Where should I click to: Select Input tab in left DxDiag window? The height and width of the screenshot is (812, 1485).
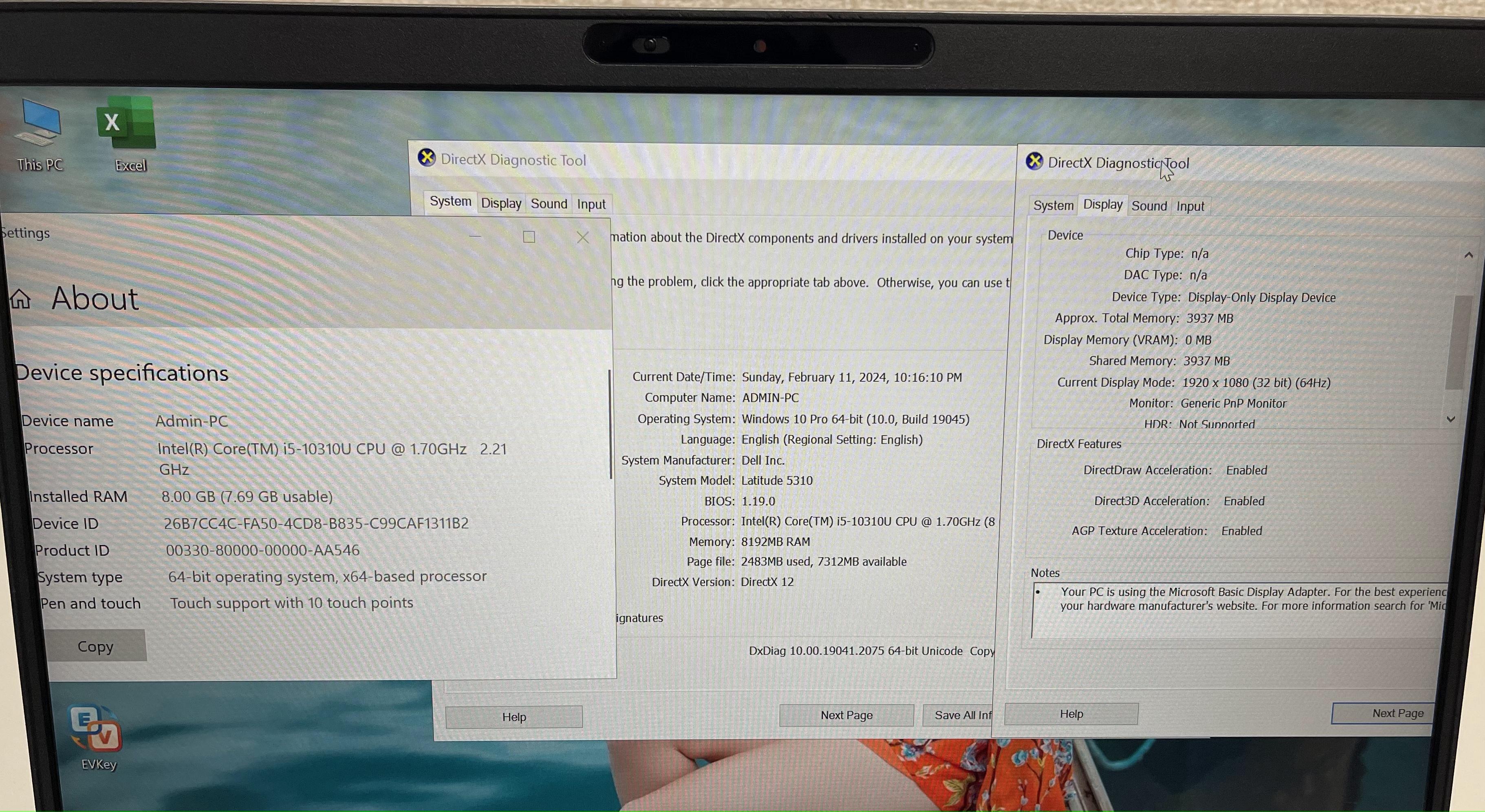click(591, 204)
